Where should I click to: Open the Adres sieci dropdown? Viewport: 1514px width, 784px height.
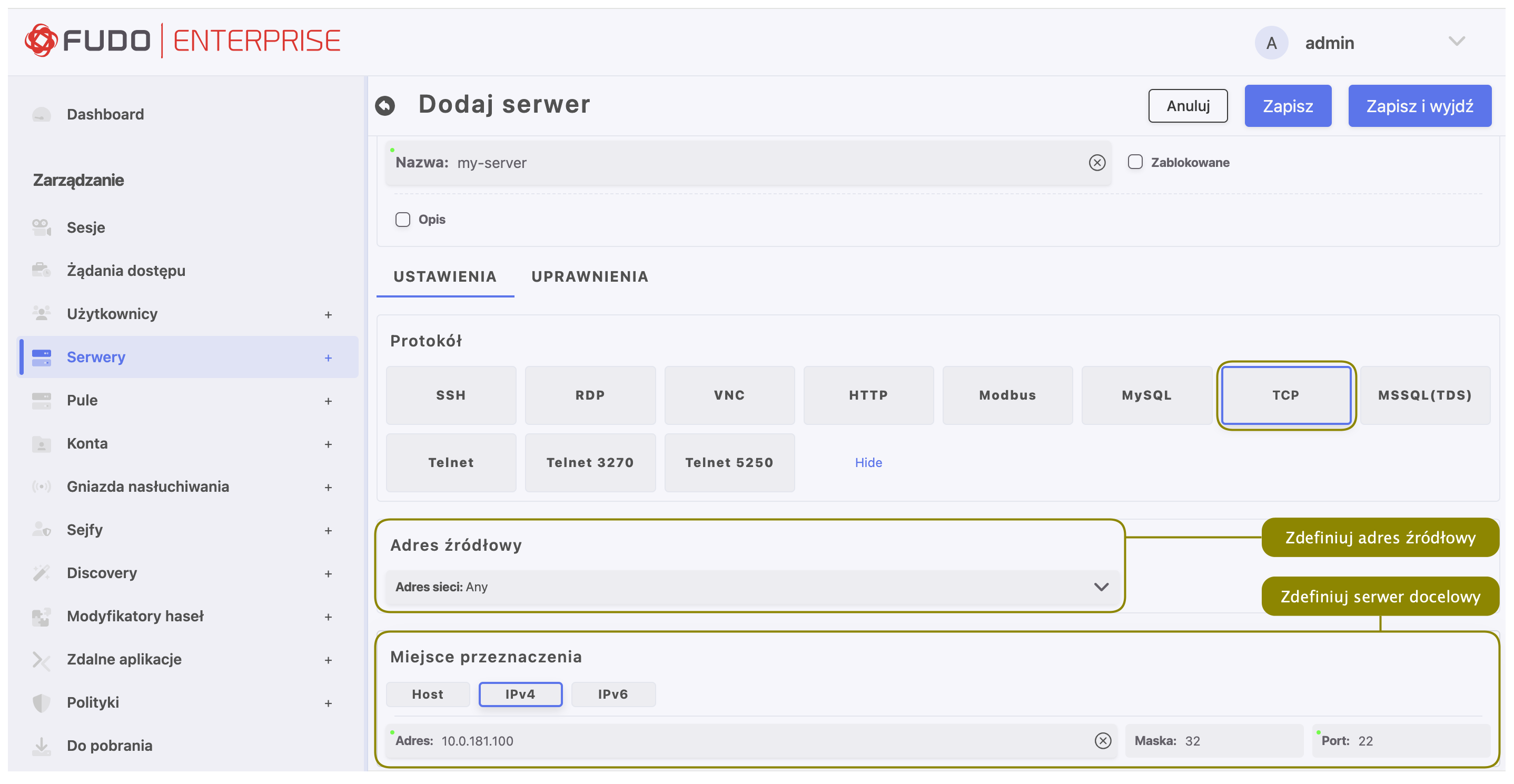click(751, 587)
